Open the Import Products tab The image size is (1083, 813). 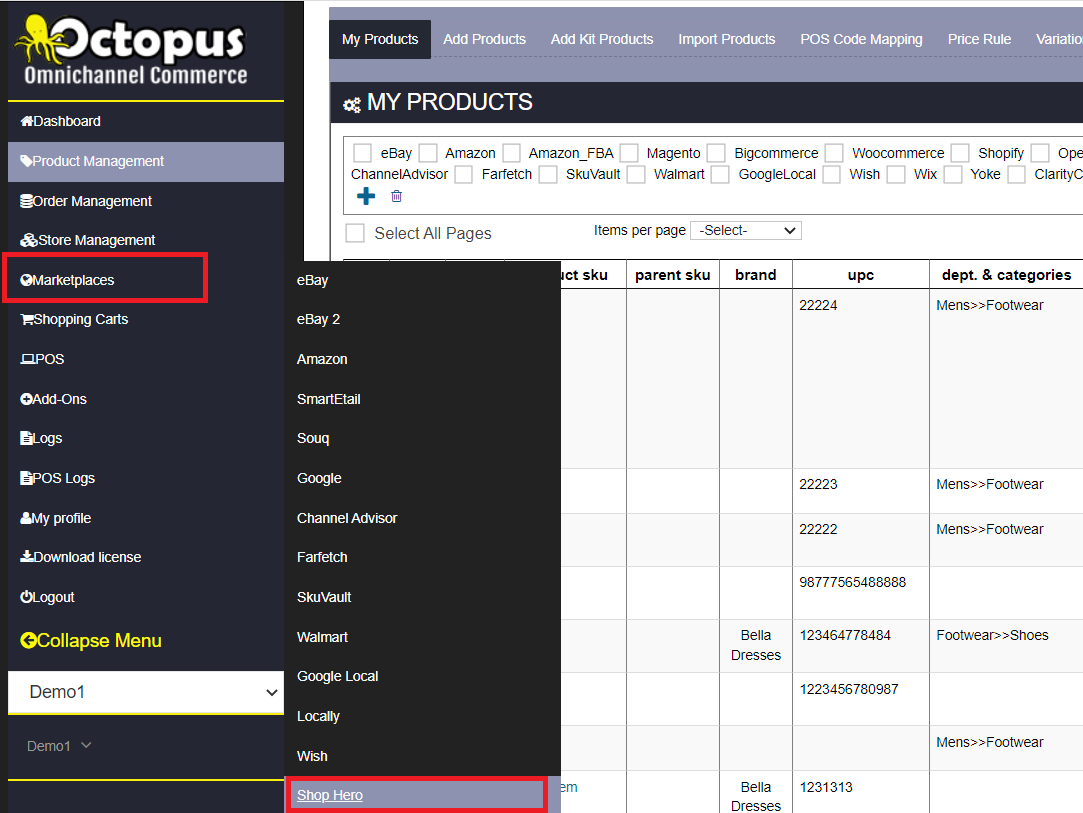(727, 39)
